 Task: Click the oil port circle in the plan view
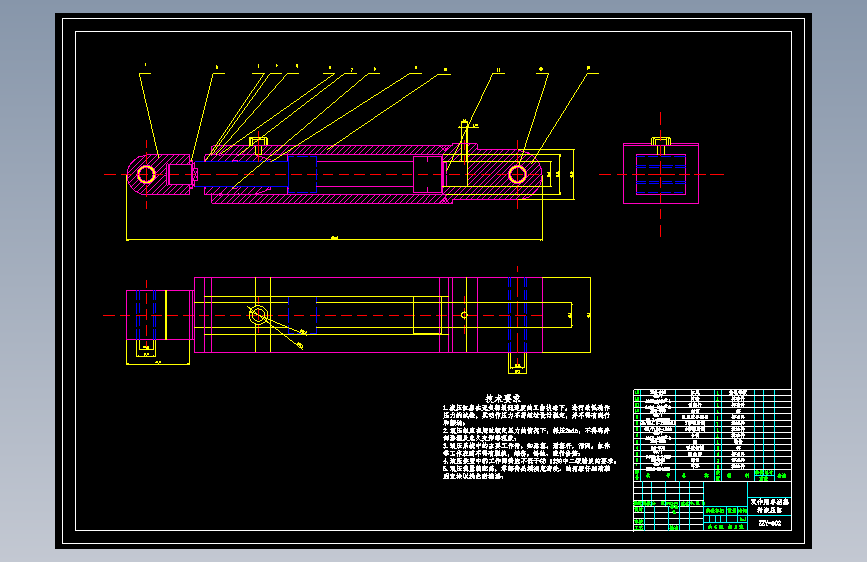pos(258,315)
